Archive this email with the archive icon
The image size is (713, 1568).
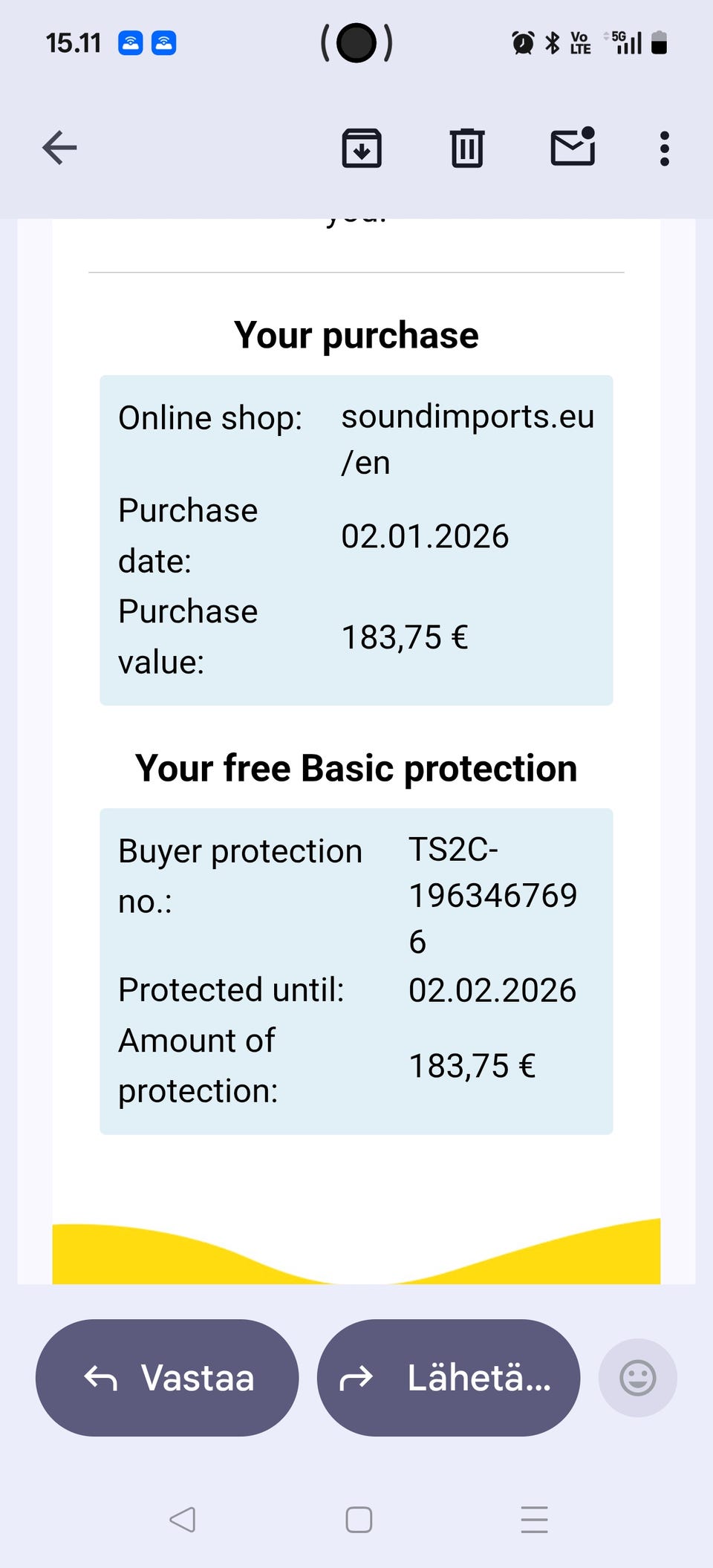362,148
